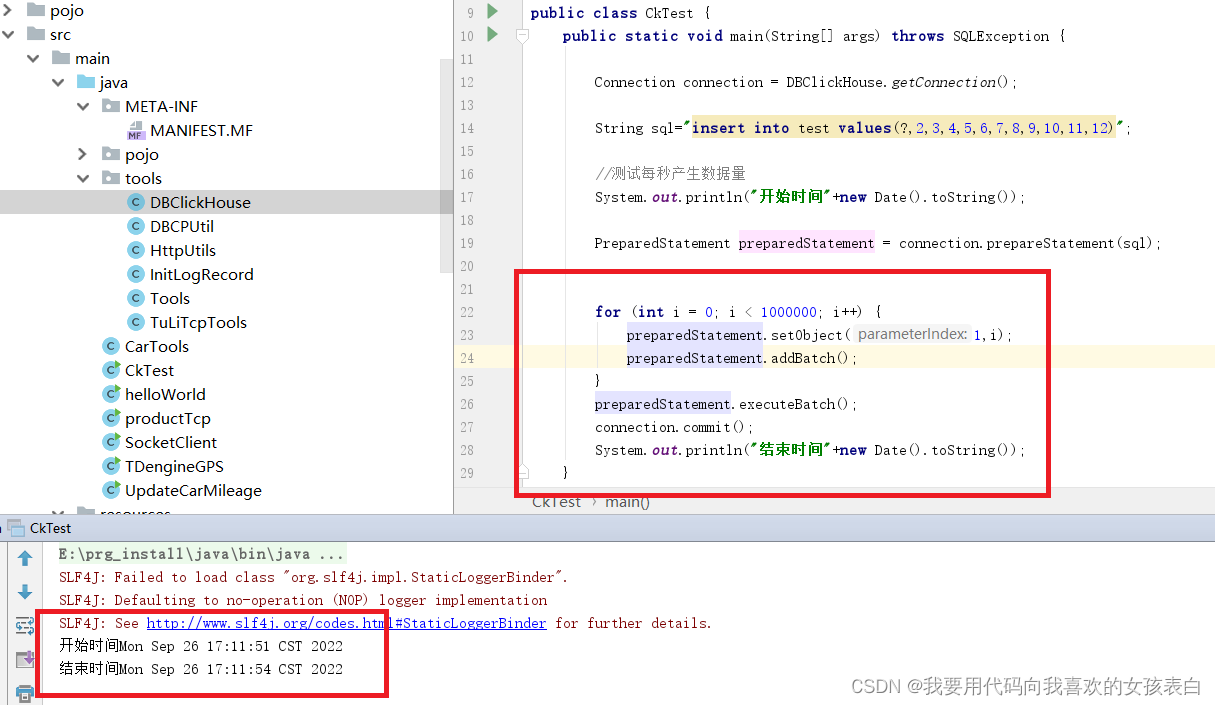Click the class icon beside CarTools
Screen dimensions: 1215x705
pyautogui.click(x=110, y=346)
